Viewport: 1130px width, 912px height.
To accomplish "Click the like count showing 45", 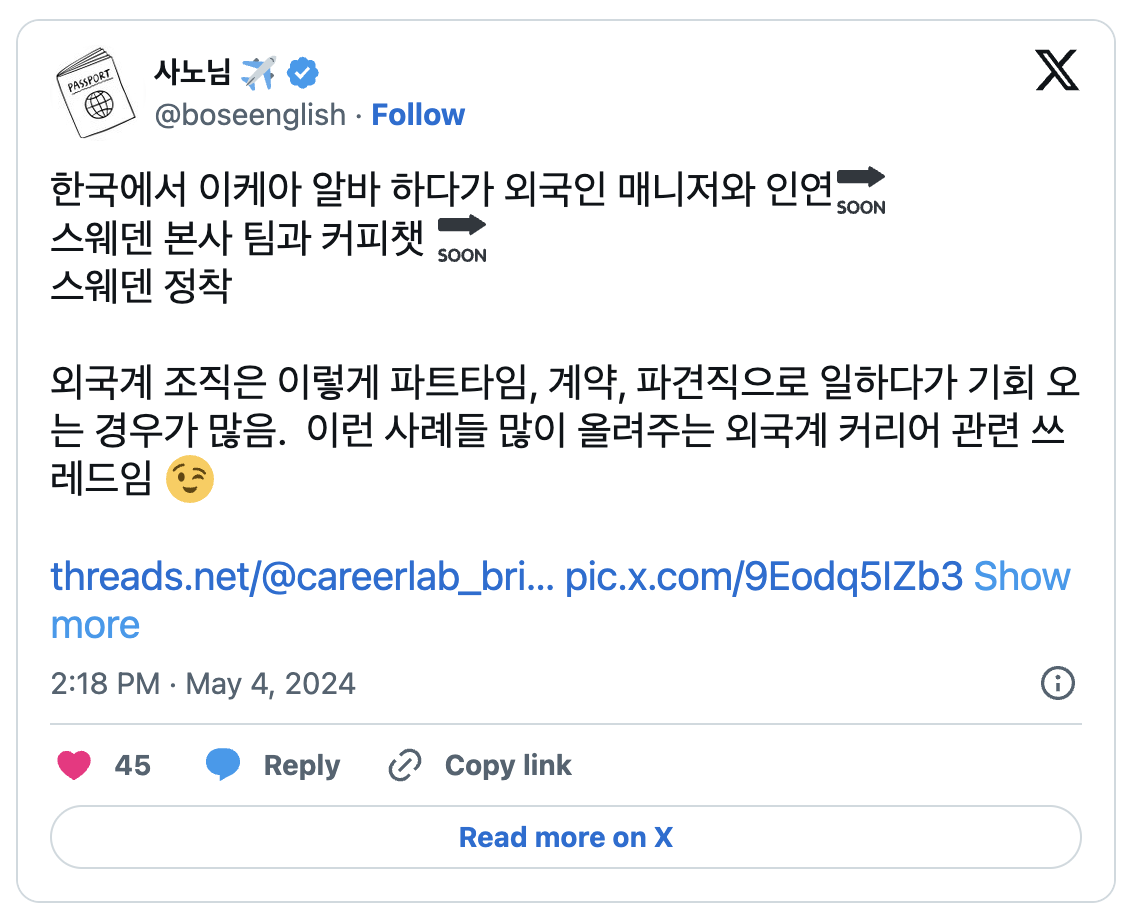I will click(133, 764).
